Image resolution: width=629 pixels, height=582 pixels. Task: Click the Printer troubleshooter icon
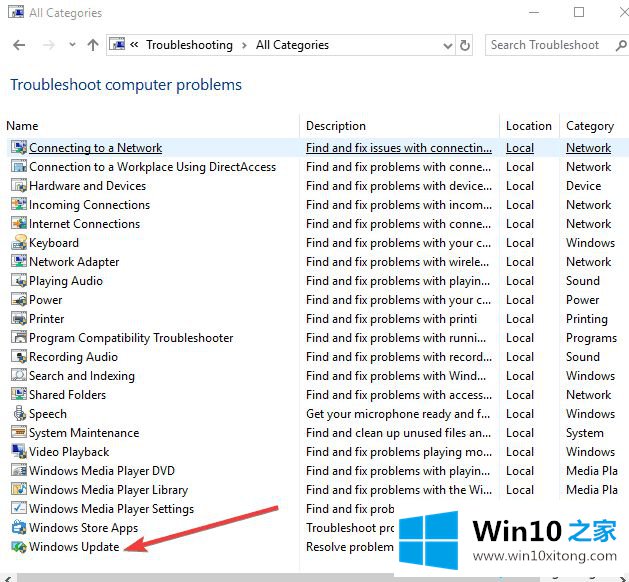tap(19, 318)
